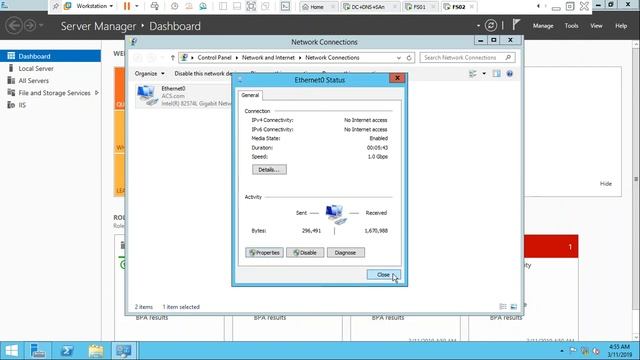640x360 pixels.
Task: Click the Search Network Connections field
Action: [x=467, y=58]
